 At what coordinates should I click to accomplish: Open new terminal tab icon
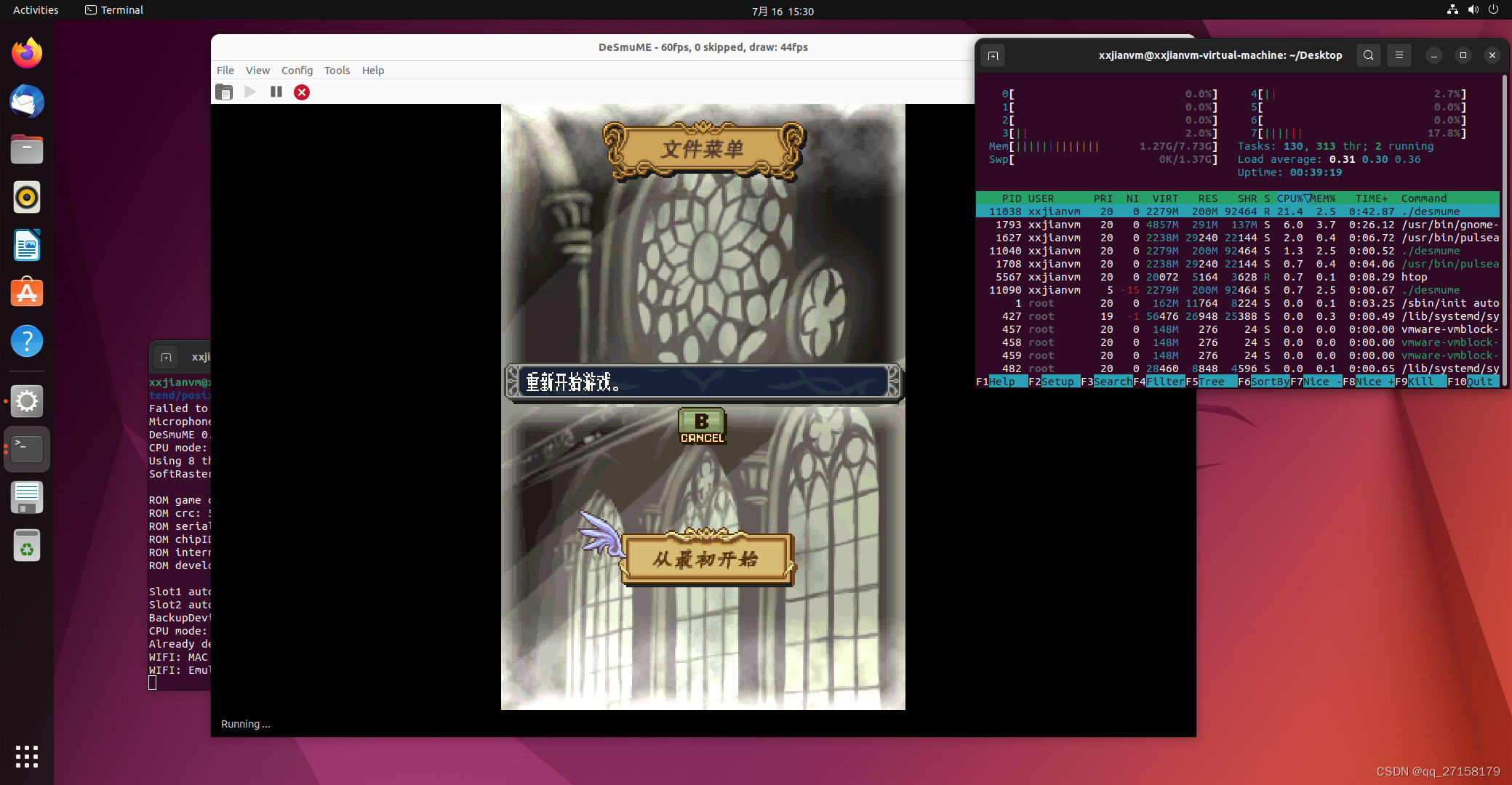point(993,55)
